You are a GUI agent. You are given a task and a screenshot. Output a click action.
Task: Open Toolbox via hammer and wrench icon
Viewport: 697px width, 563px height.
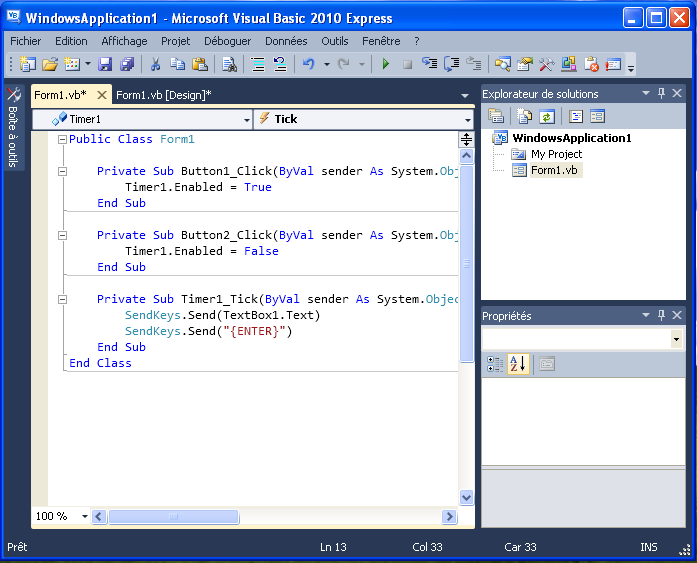coord(547,64)
